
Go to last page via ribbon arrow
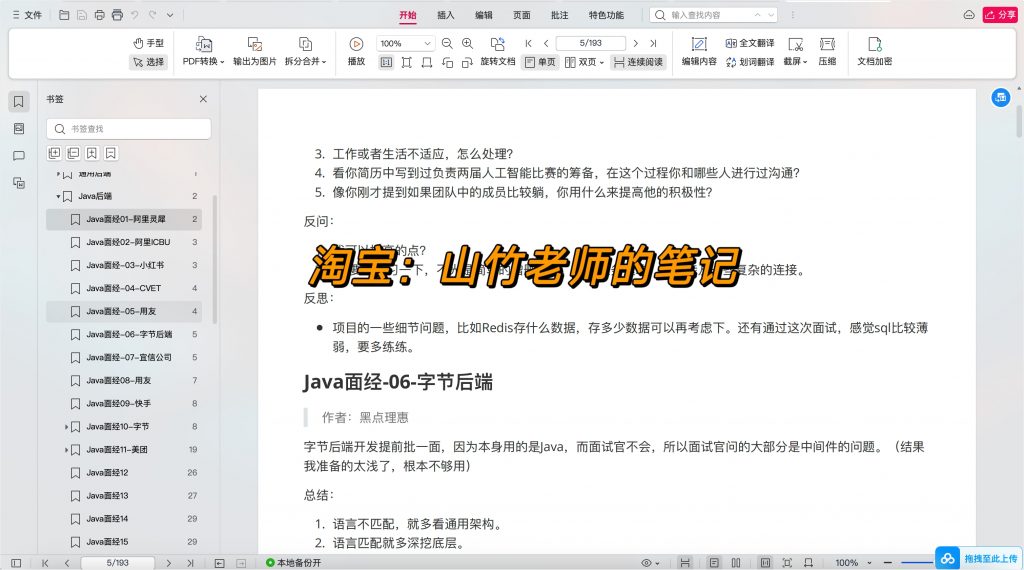653,43
